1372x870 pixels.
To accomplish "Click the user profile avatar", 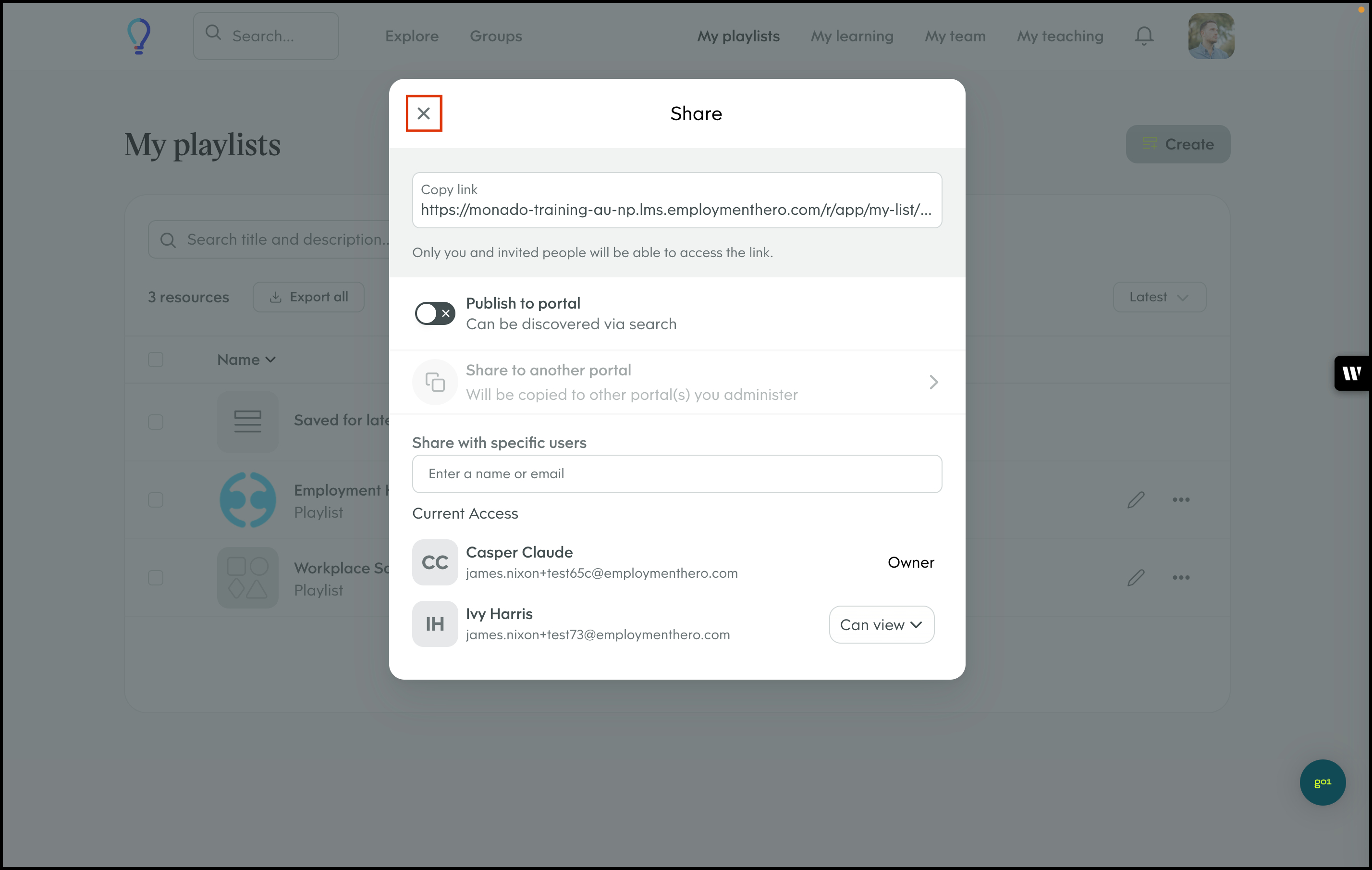I will 1211,36.
